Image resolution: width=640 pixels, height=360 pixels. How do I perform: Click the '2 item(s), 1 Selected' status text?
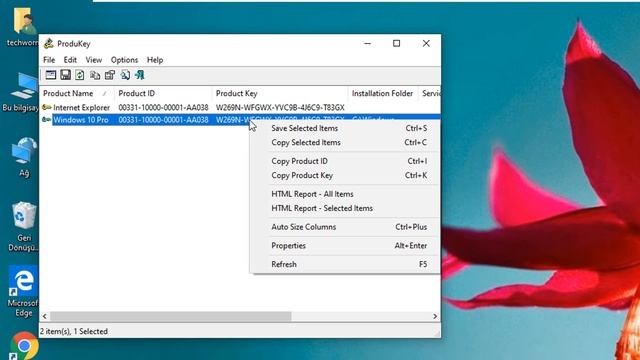pyautogui.click(x=74, y=331)
